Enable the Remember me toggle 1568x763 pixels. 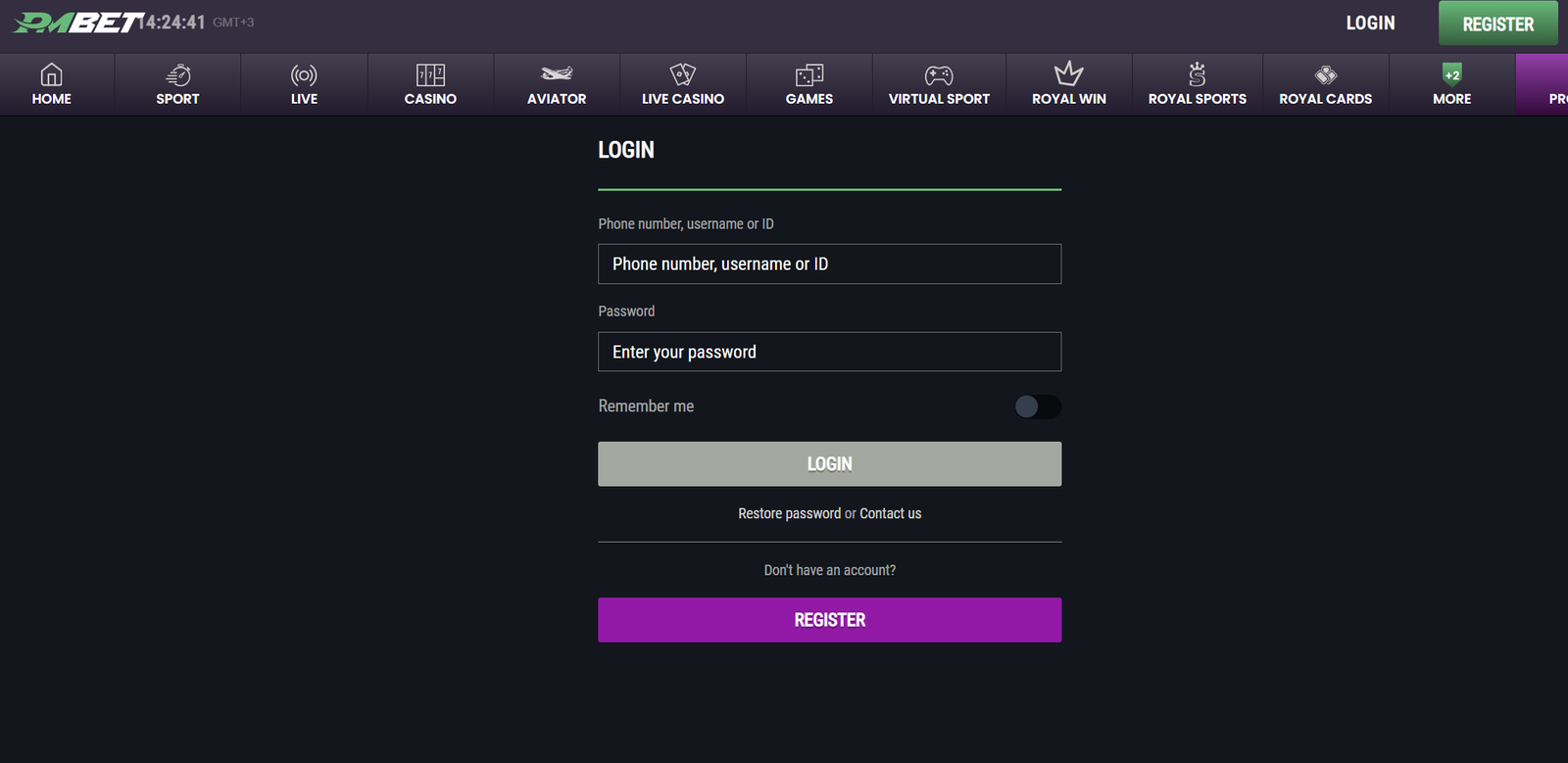[x=1038, y=406]
